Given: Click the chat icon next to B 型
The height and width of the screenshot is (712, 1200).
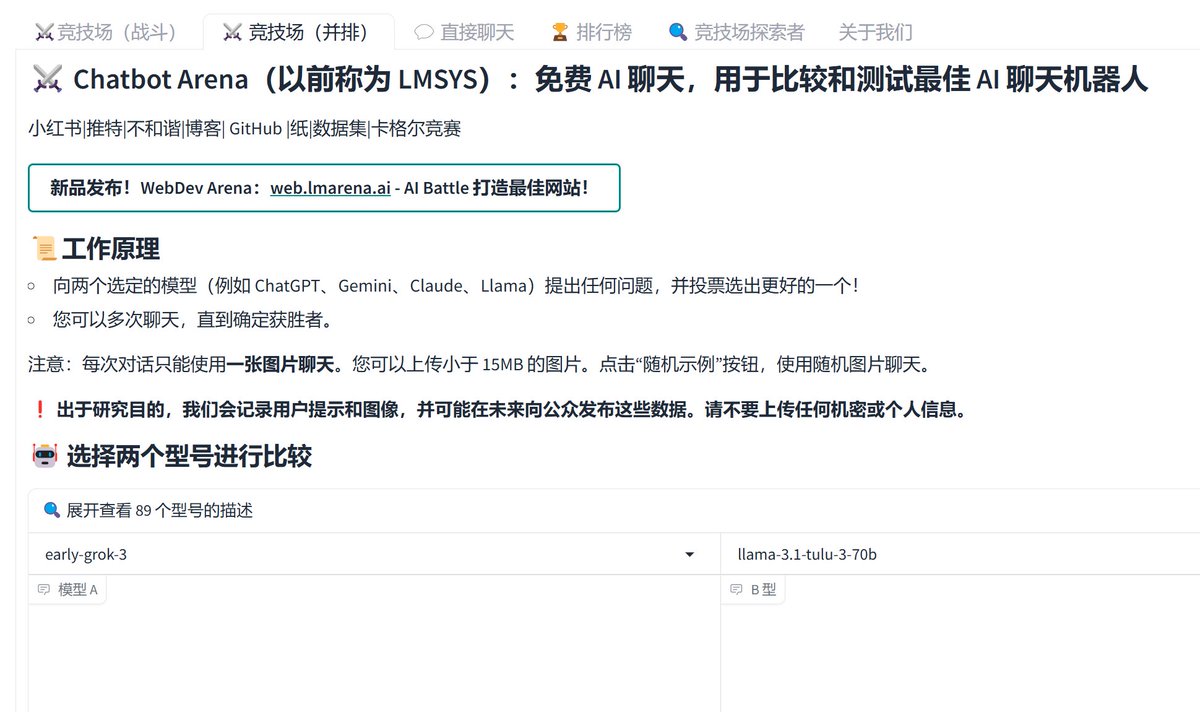Looking at the screenshot, I should (x=737, y=590).
